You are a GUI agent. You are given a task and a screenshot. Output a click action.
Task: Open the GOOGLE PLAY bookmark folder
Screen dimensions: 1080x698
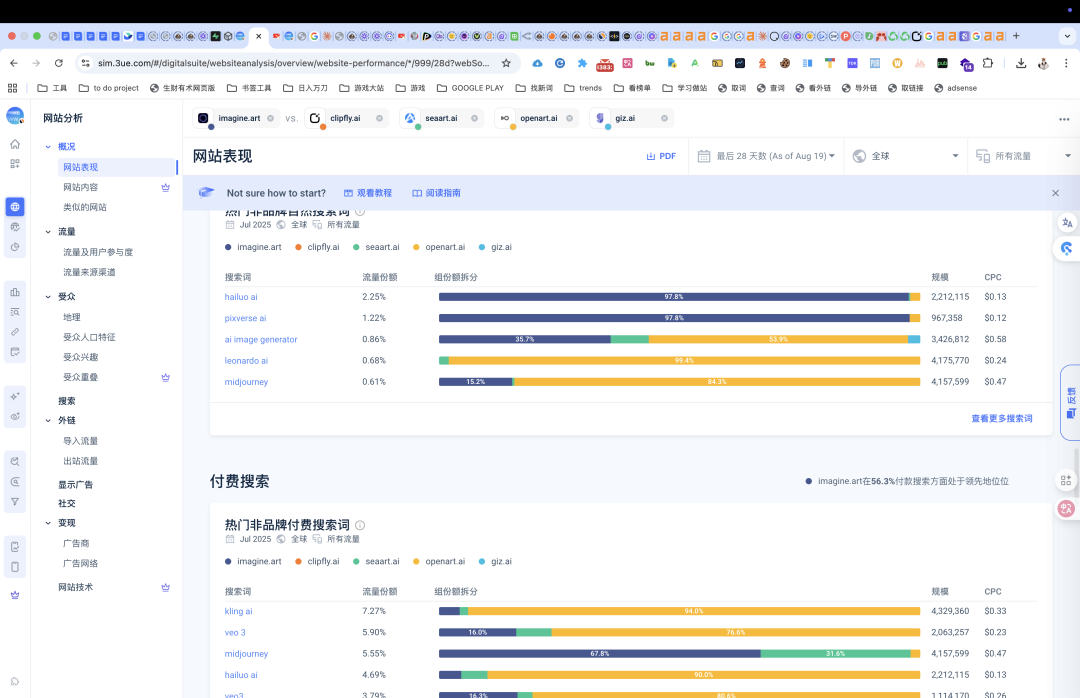click(470, 88)
